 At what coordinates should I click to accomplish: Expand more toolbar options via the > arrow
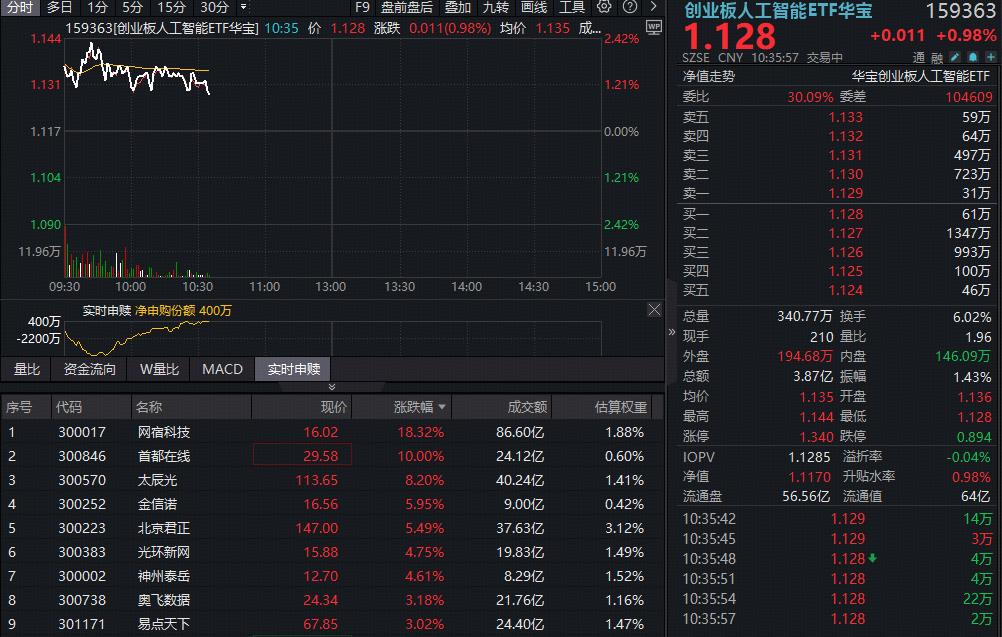click(654, 8)
